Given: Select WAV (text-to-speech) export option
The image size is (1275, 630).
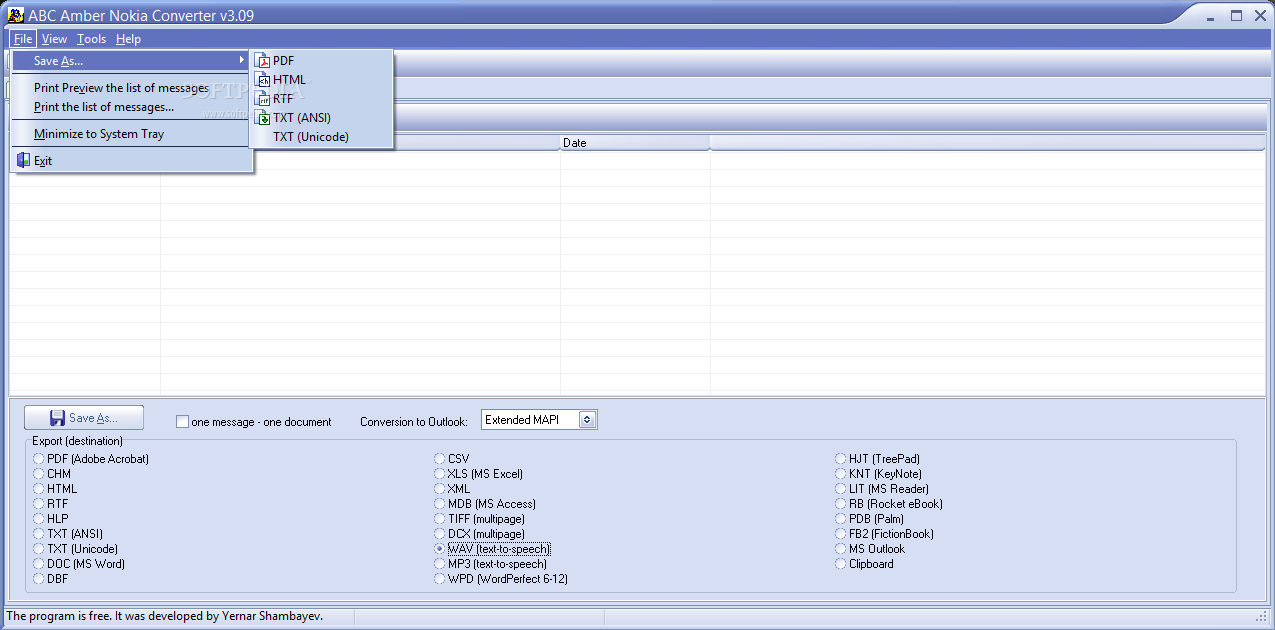Looking at the screenshot, I should (x=493, y=549).
